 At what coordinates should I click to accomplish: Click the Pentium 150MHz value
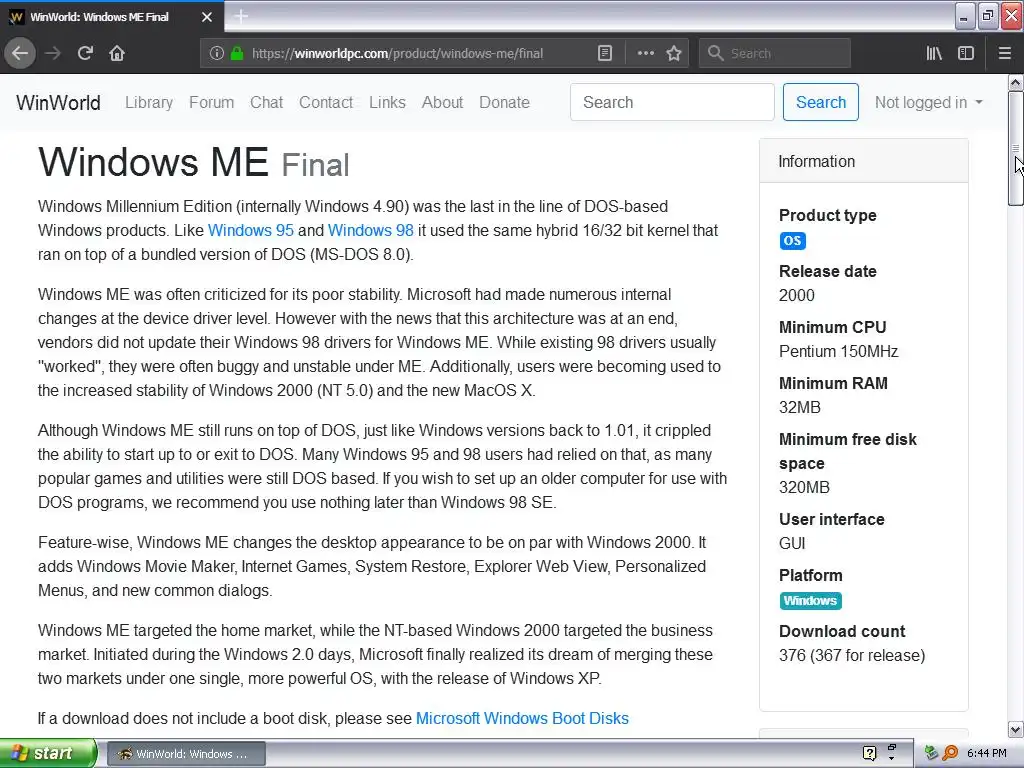(839, 351)
